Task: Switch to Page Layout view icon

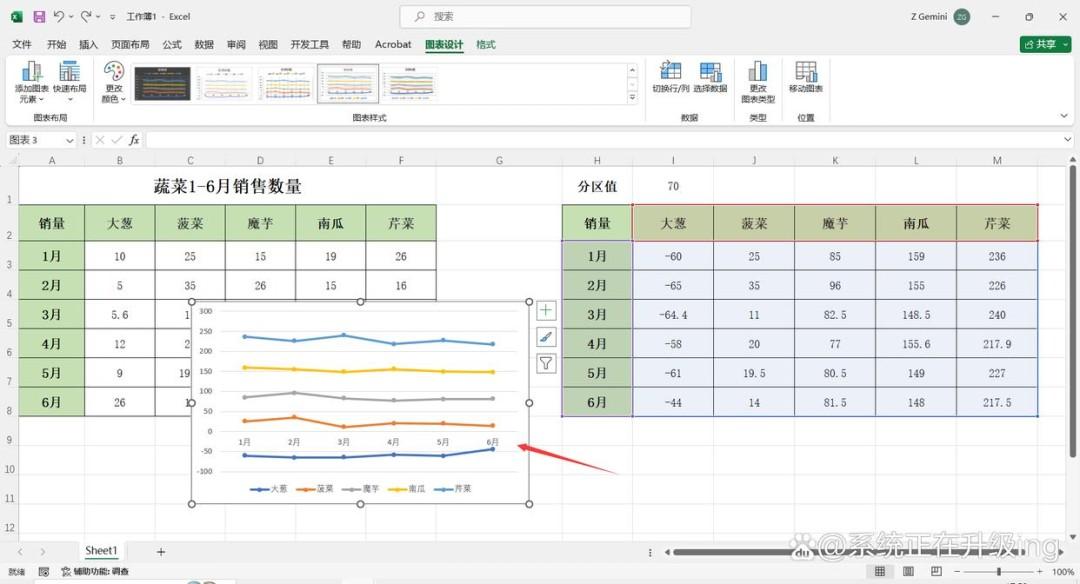Action: 908,572
